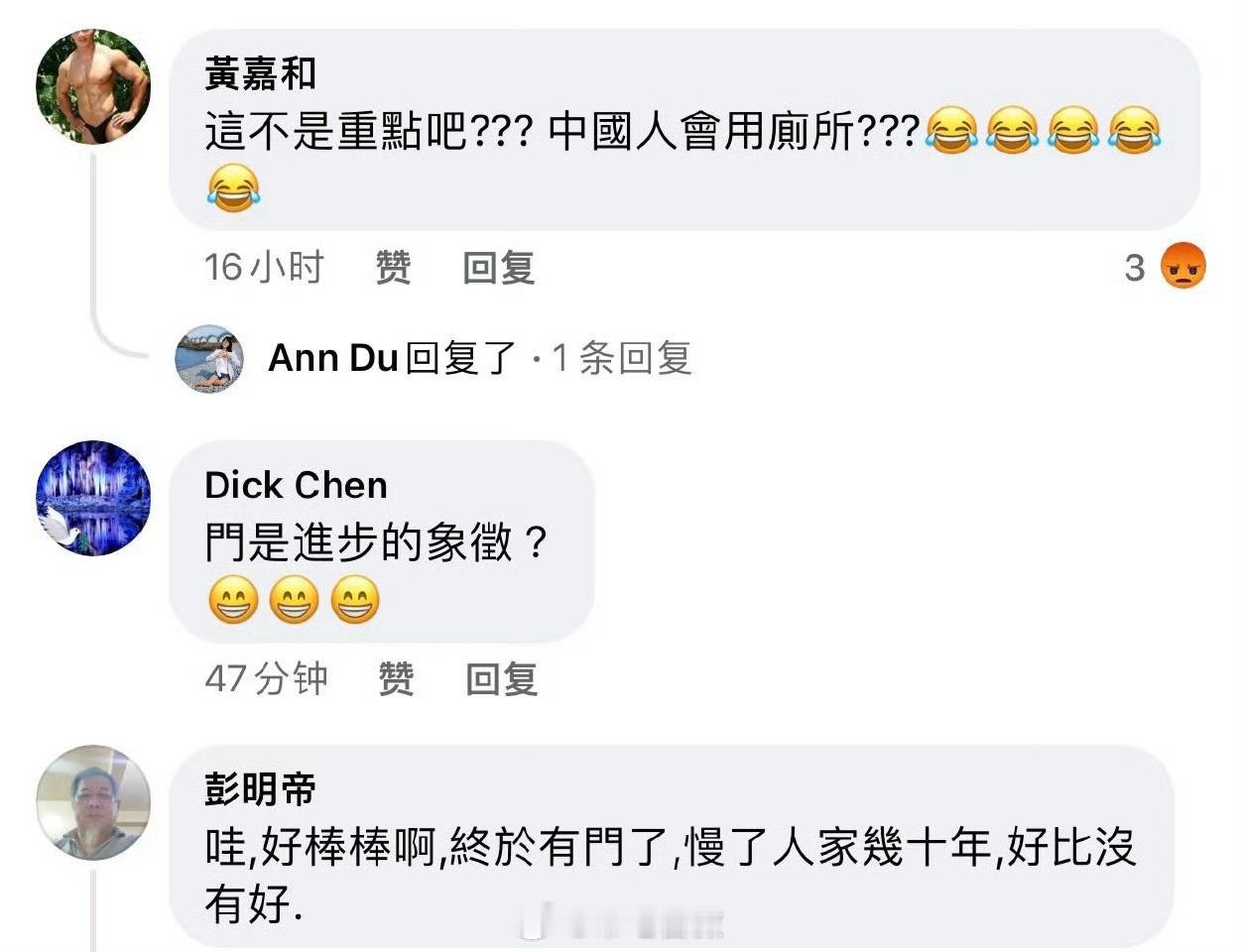This screenshot has height=952, width=1241.
Task: View the angry reaction icon on first comment
Action: [1182, 266]
